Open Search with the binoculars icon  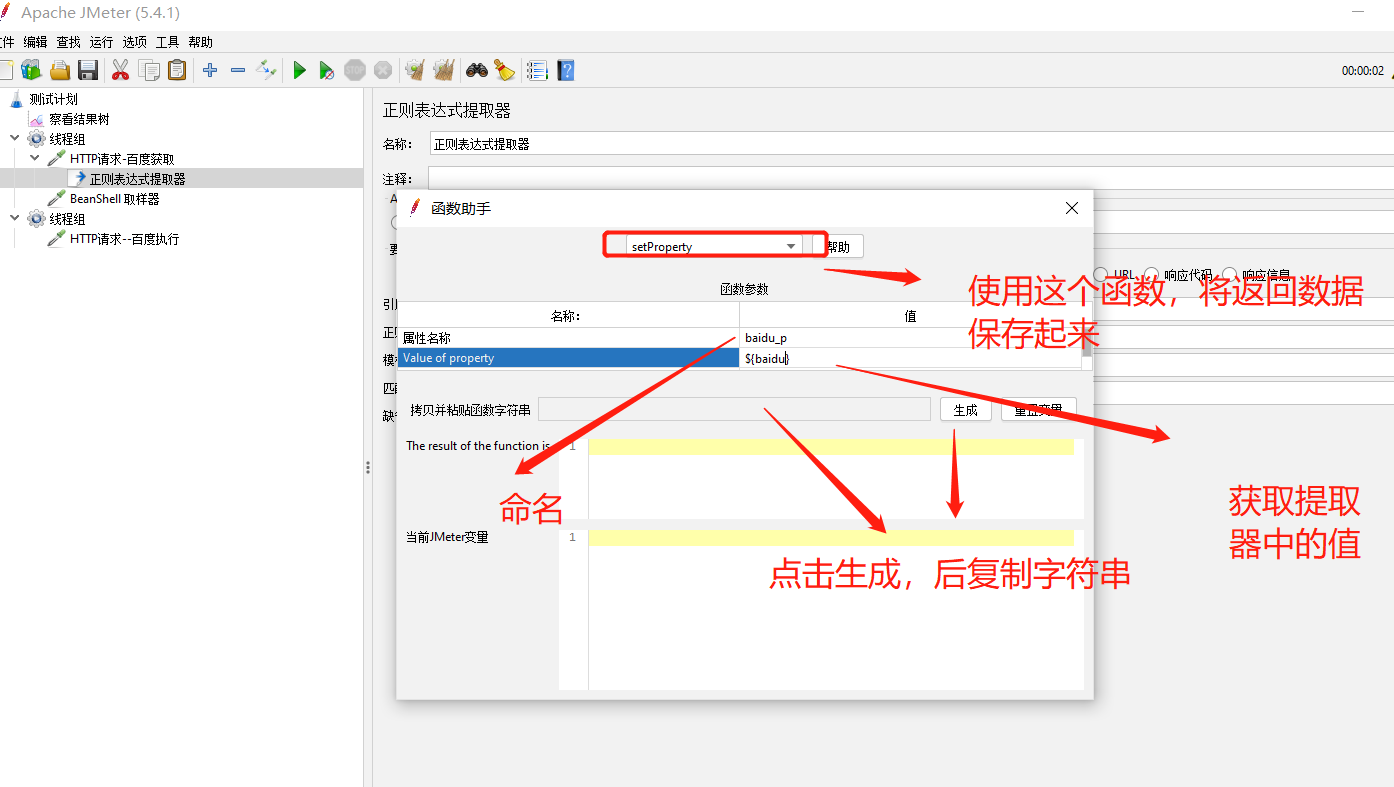coord(477,70)
